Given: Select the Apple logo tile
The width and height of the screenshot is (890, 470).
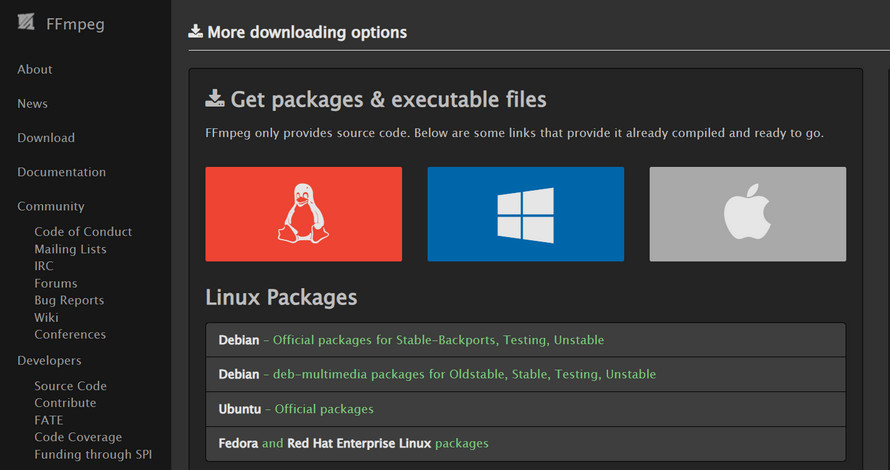Looking at the screenshot, I should [747, 214].
